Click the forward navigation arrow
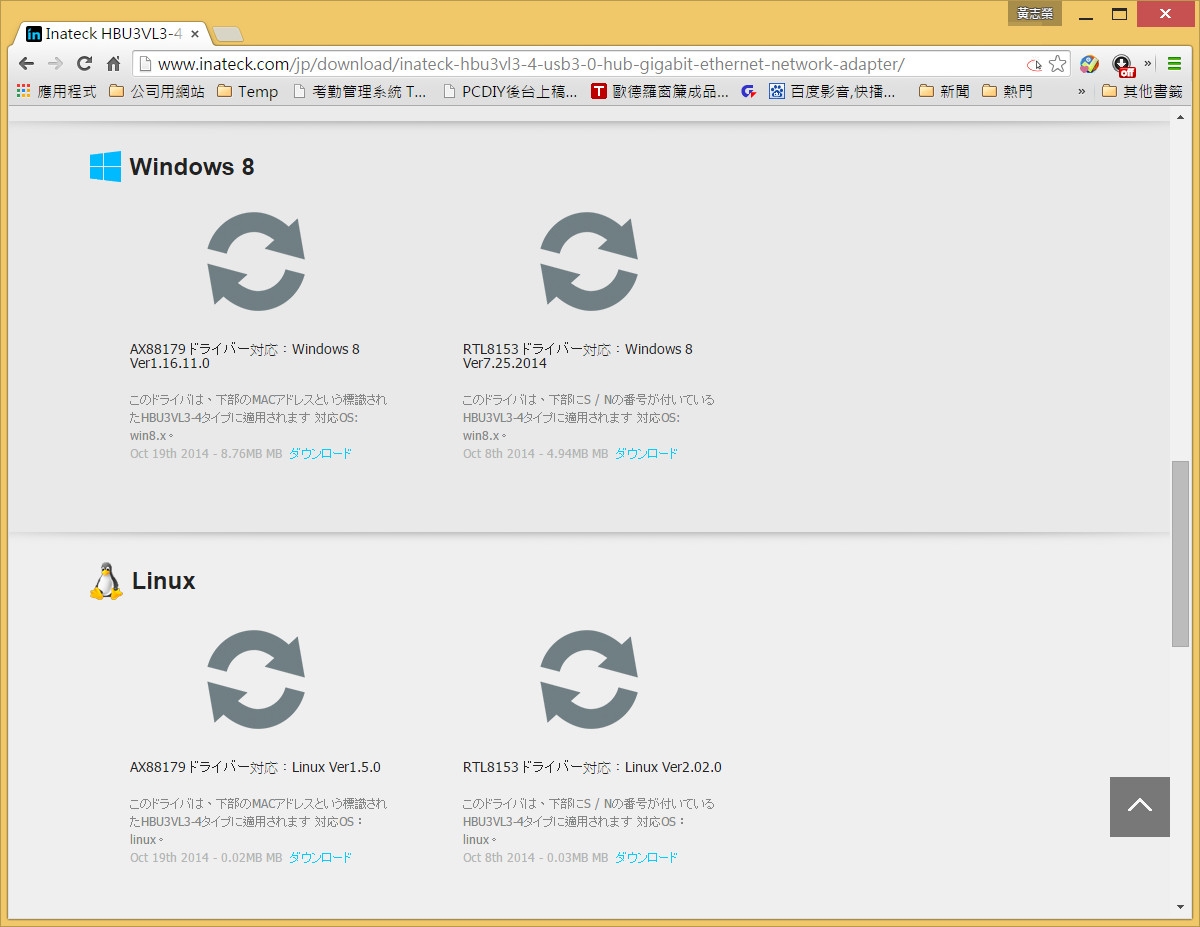 pyautogui.click(x=56, y=63)
